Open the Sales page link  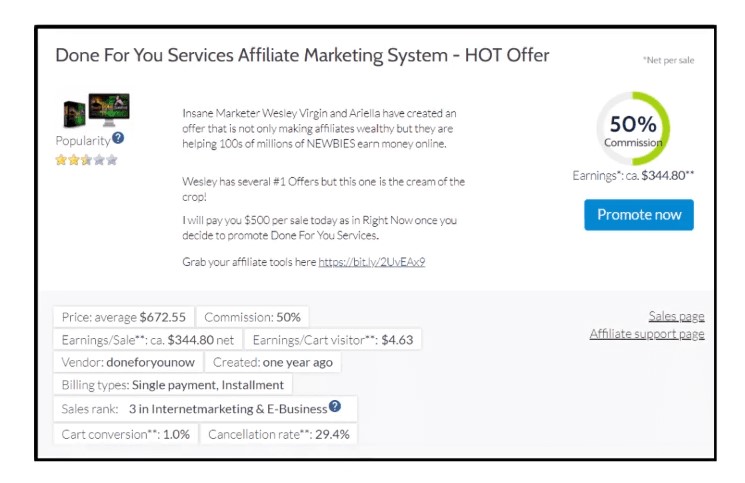[x=676, y=316]
